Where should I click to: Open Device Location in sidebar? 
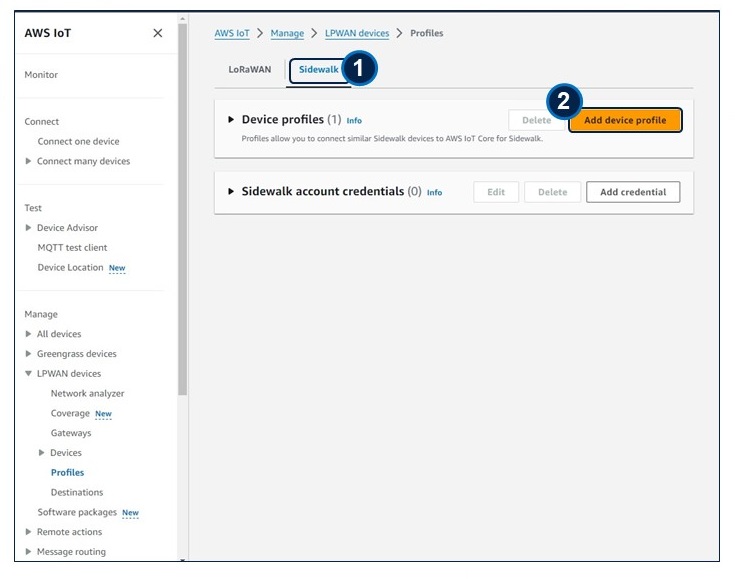pyautogui.click(x=70, y=267)
